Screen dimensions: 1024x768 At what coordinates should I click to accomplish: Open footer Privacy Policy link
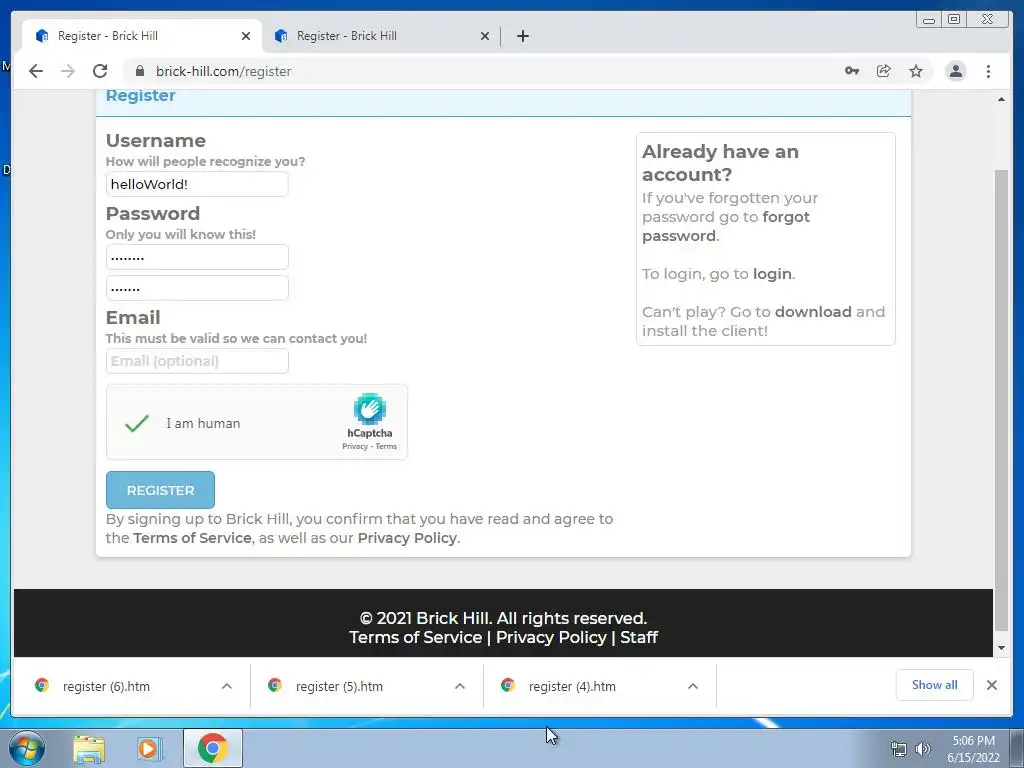(x=551, y=637)
